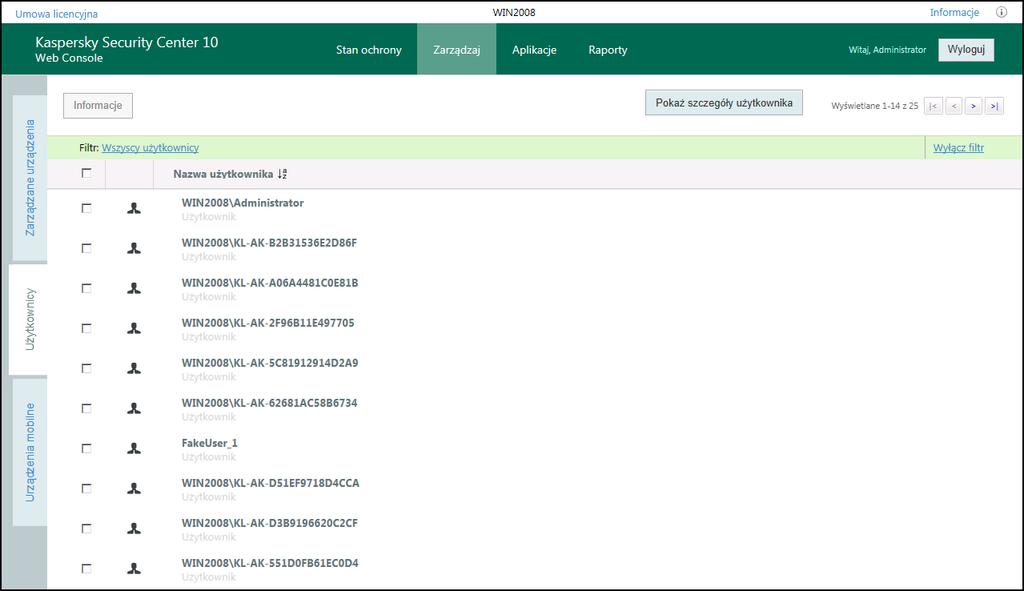Select the Użytkownicy side tab
Image resolution: width=1024 pixels, height=591 pixels.
click(x=29, y=319)
